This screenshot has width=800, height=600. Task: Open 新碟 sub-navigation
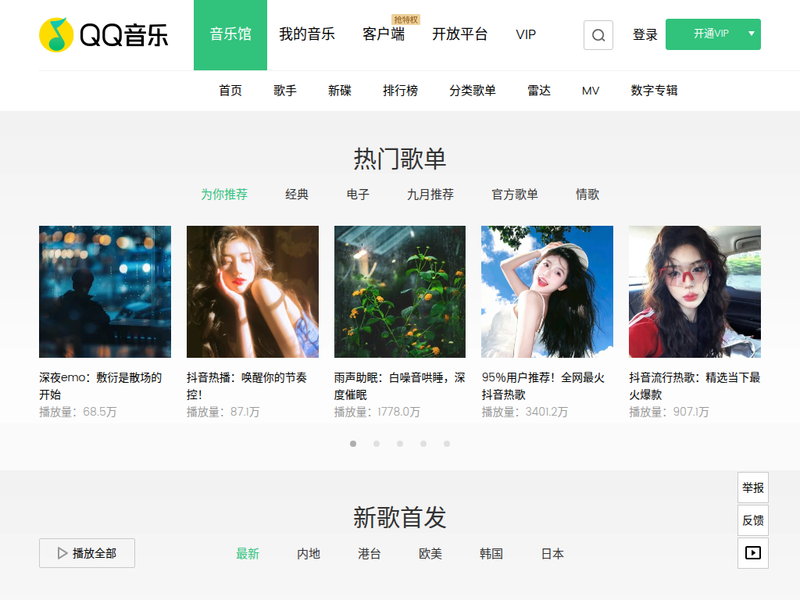coord(339,90)
